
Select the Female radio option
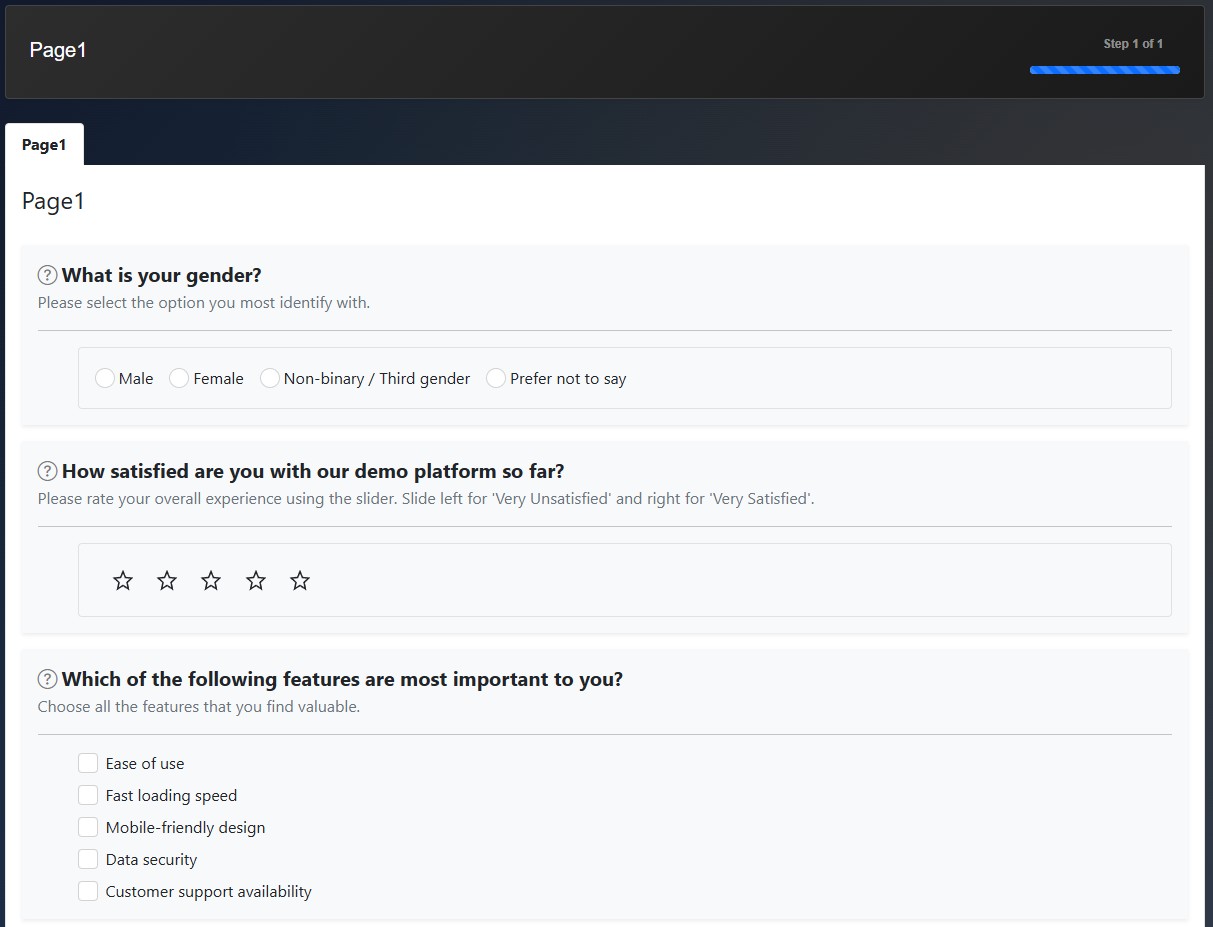point(179,378)
